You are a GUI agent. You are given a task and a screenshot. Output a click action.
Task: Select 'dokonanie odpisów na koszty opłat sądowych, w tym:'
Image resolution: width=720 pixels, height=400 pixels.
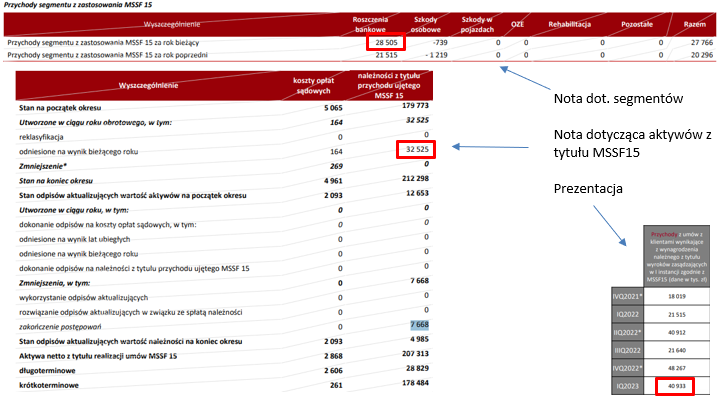[x=108, y=225]
